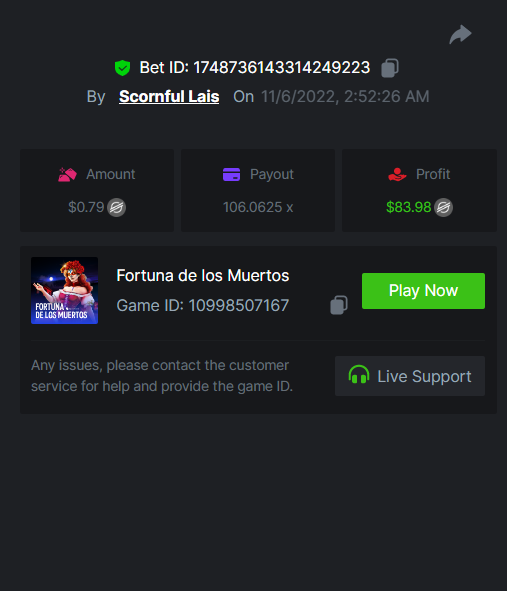Copy the Game ID using copy icon

[x=339, y=305]
